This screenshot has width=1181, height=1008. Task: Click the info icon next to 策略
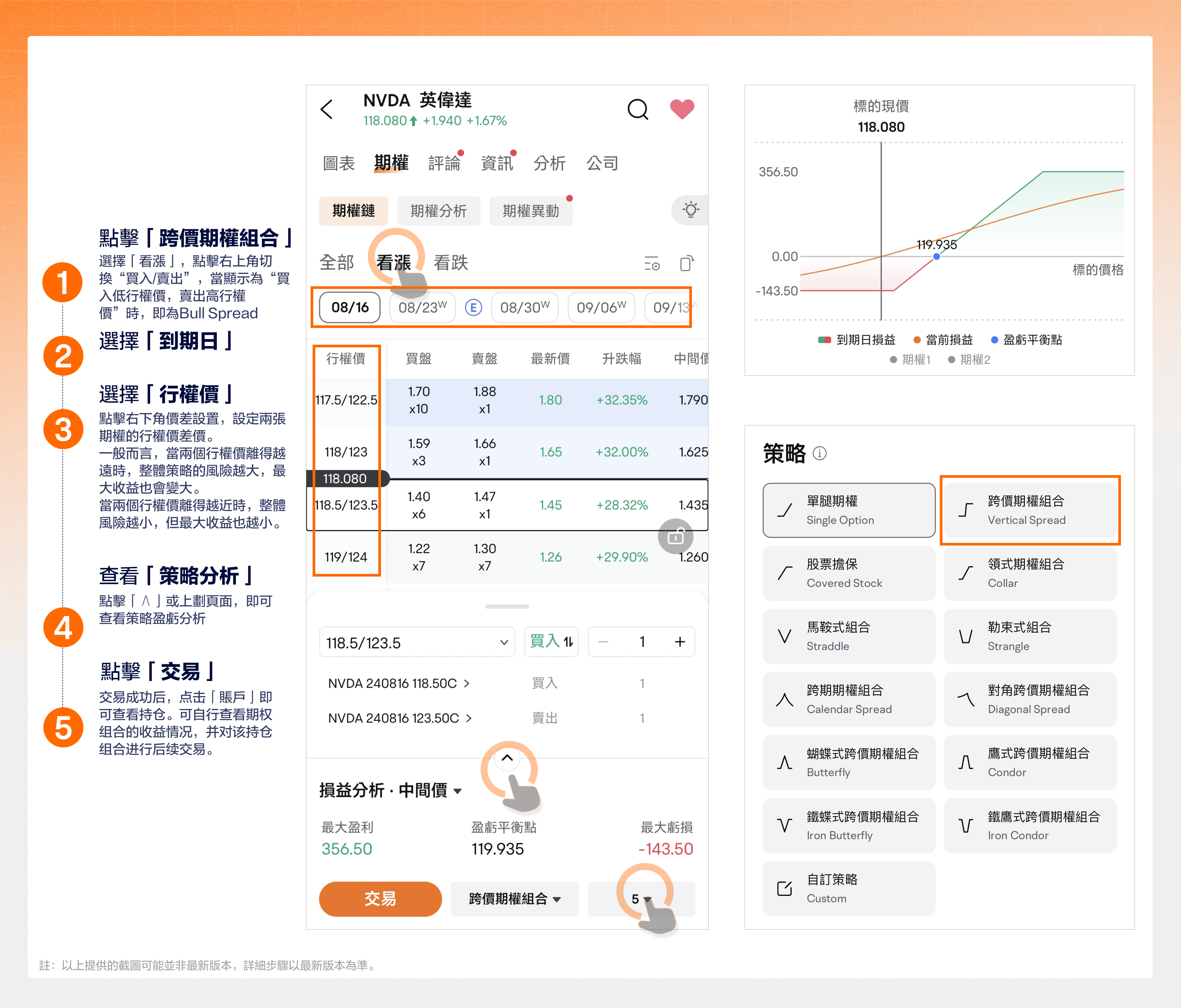pyautogui.click(x=819, y=453)
